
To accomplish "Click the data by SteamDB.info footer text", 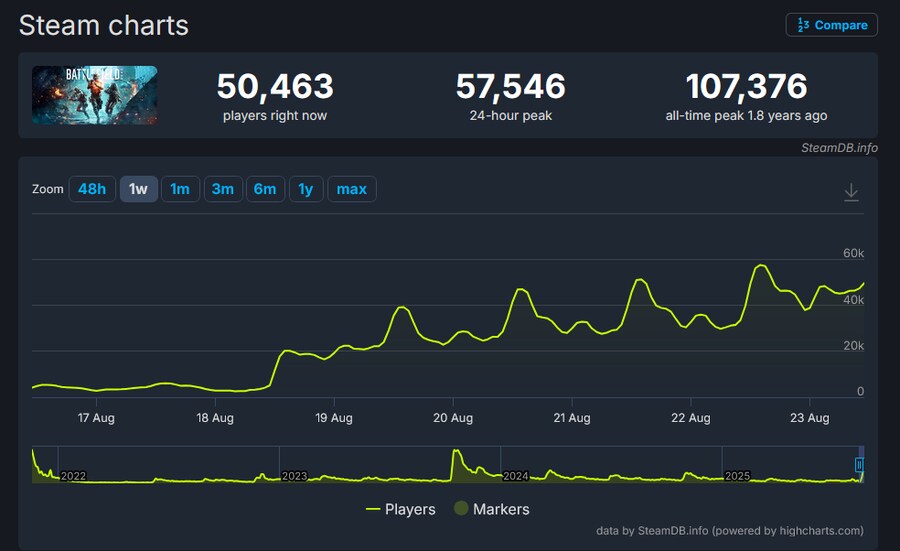I will point(730,531).
